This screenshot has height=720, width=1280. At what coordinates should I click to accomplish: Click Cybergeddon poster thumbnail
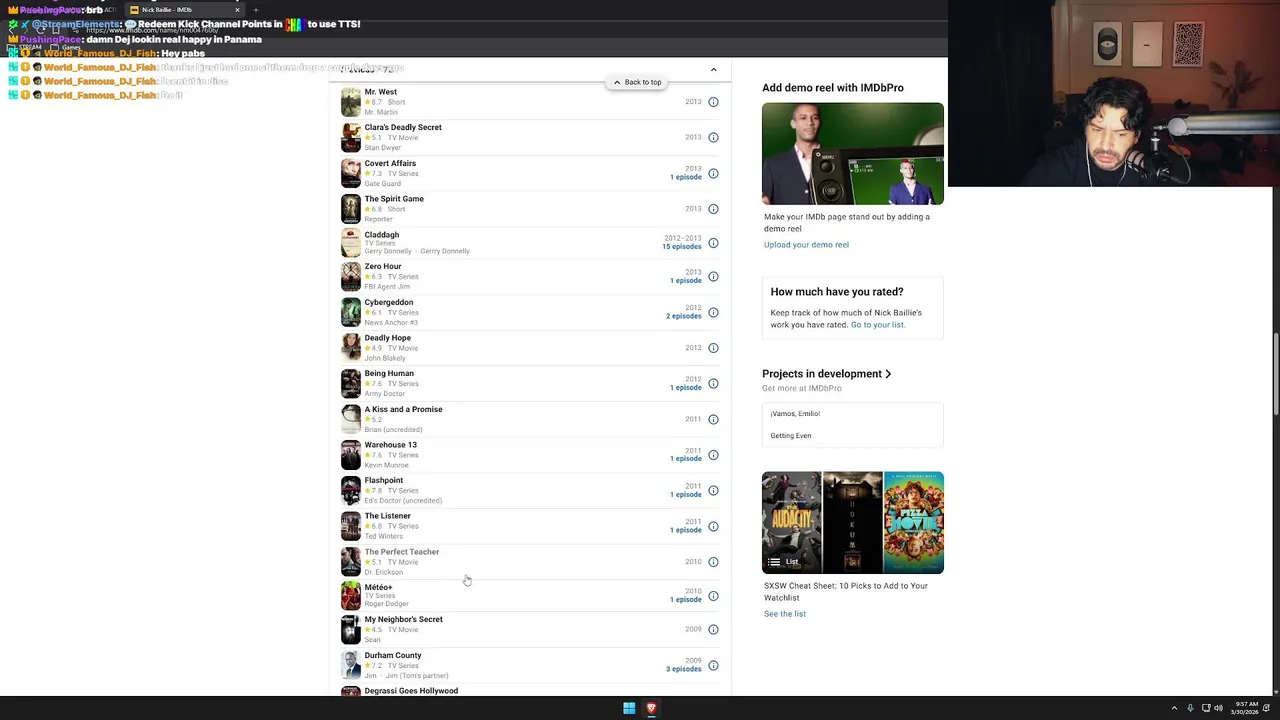pos(350,312)
